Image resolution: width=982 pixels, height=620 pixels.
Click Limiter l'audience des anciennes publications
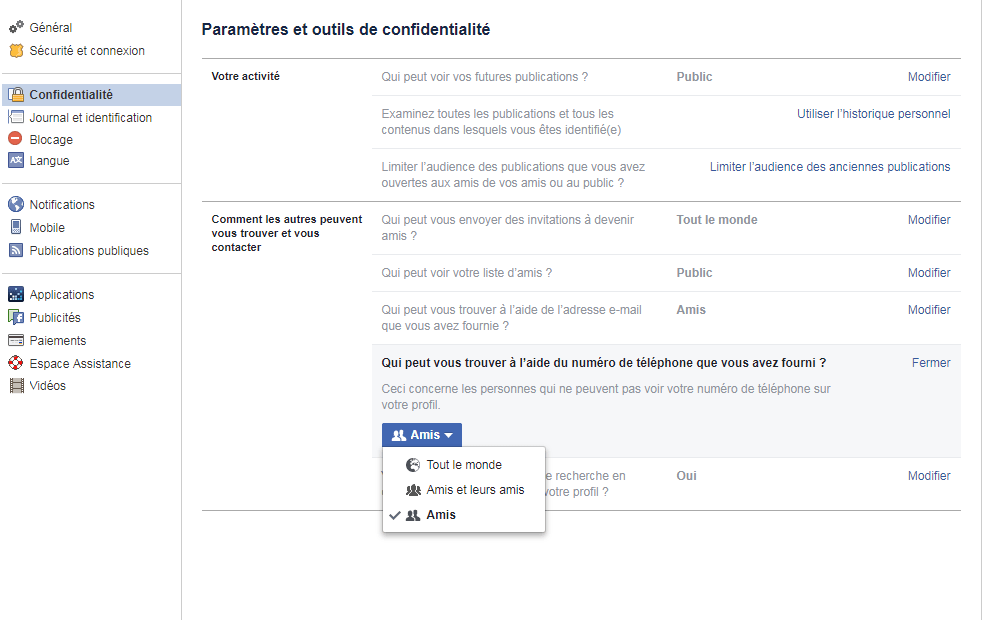click(830, 167)
